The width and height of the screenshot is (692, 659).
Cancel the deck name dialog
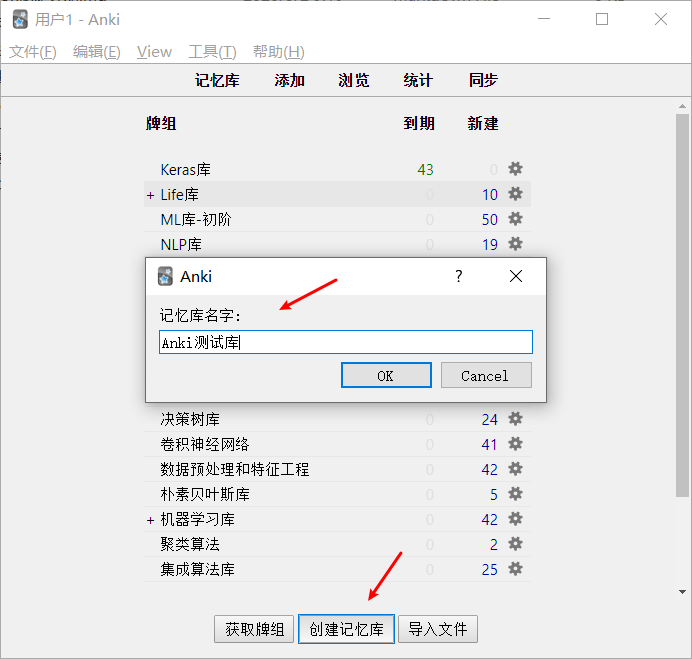click(x=486, y=376)
